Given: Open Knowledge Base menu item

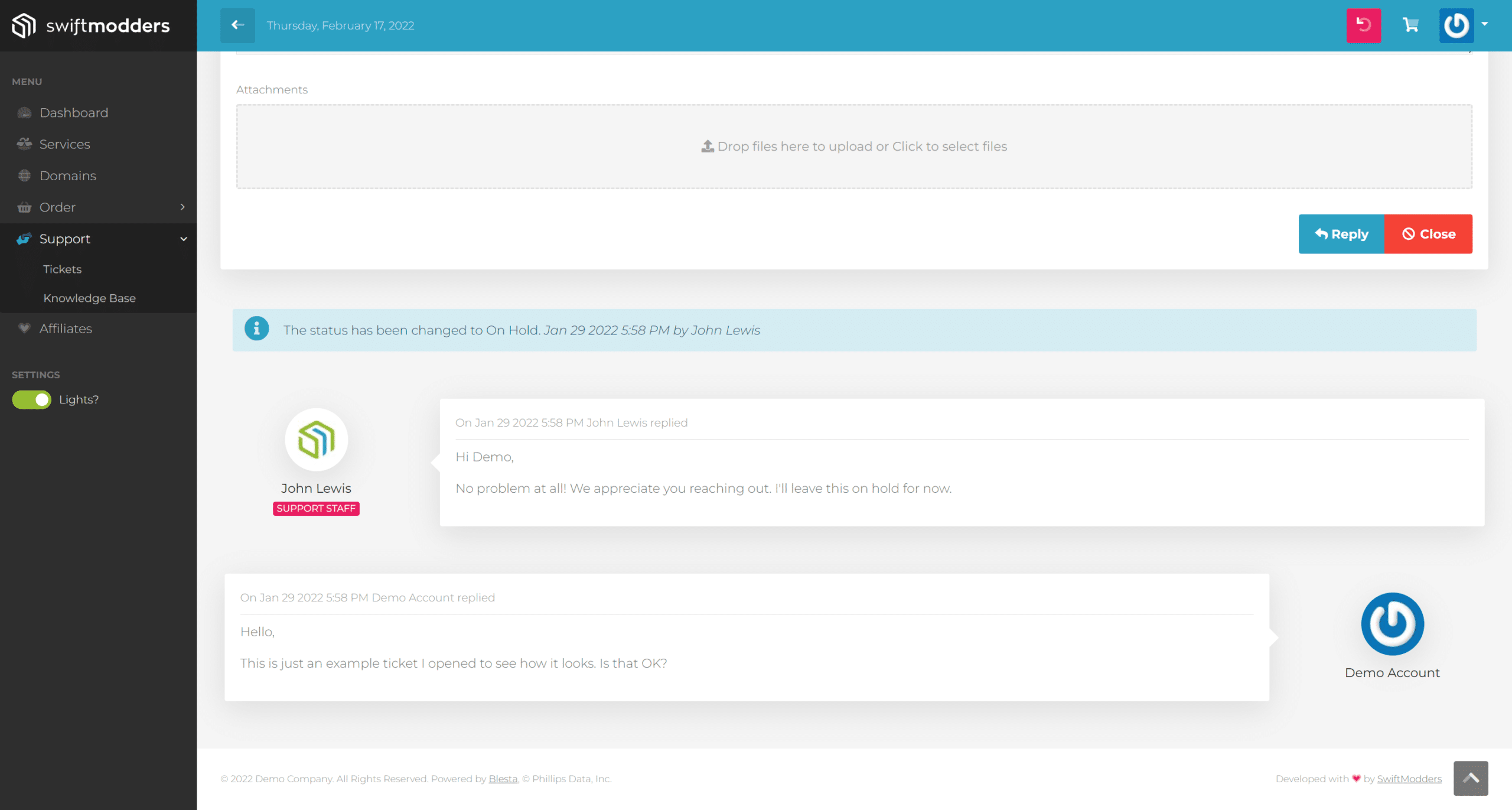Looking at the screenshot, I should click(89, 298).
